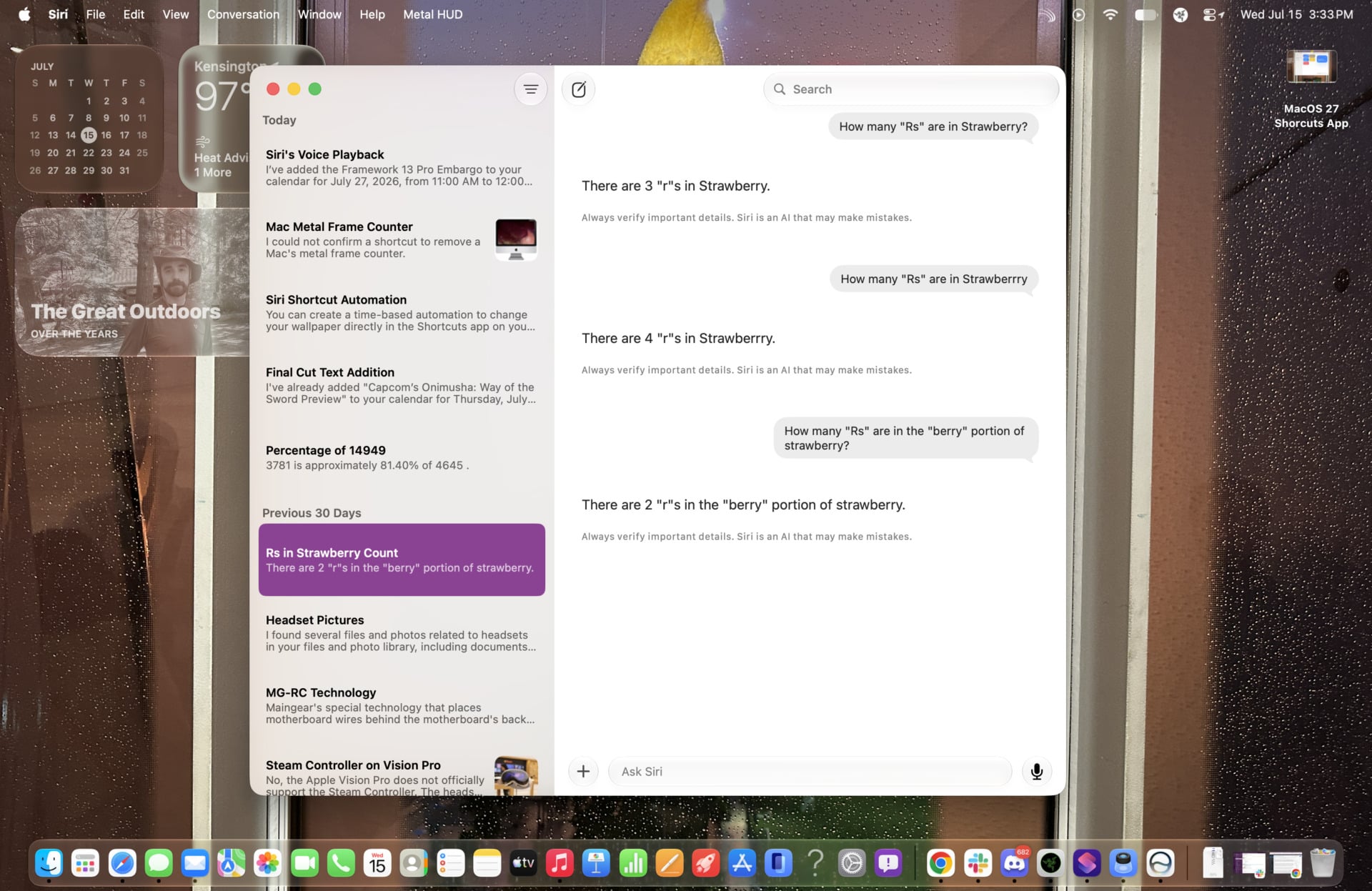Screen dimensions: 1372x891
Task: Click the iMac thumbnail in Mac Metal Frame Counter
Action: [x=516, y=240]
